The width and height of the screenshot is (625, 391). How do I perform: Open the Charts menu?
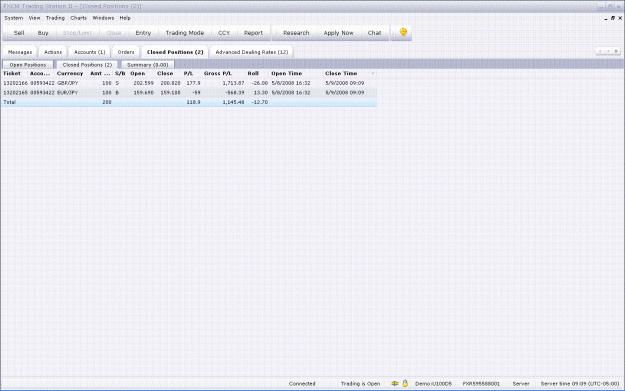click(78, 18)
